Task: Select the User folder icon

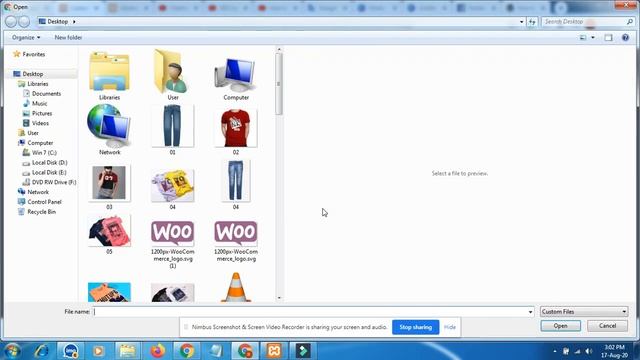Action: pyautogui.click(x=172, y=71)
